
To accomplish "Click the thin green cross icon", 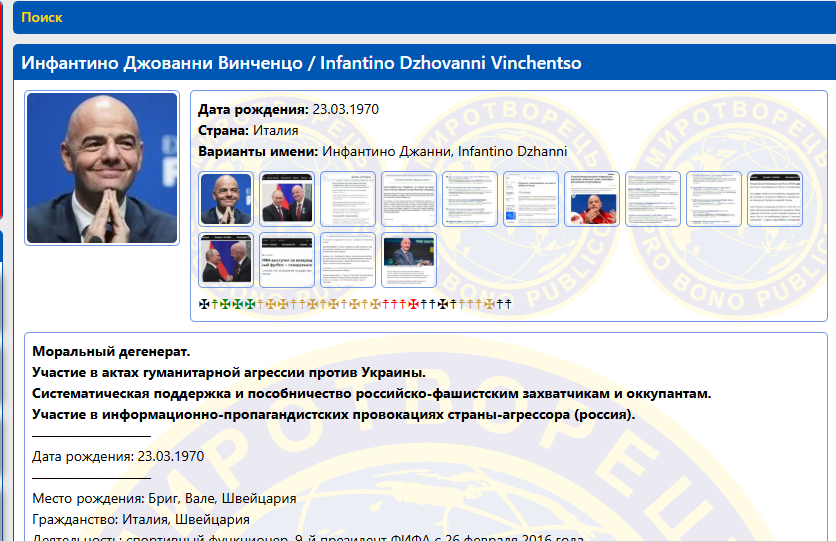I will point(215,304).
